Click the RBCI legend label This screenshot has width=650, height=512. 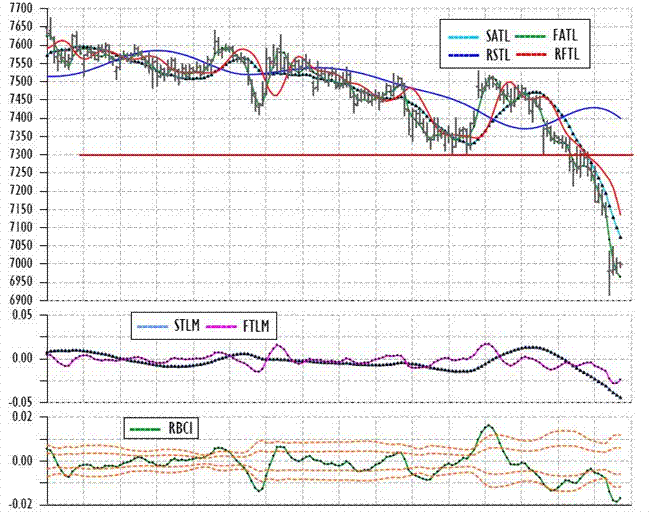pos(181,428)
